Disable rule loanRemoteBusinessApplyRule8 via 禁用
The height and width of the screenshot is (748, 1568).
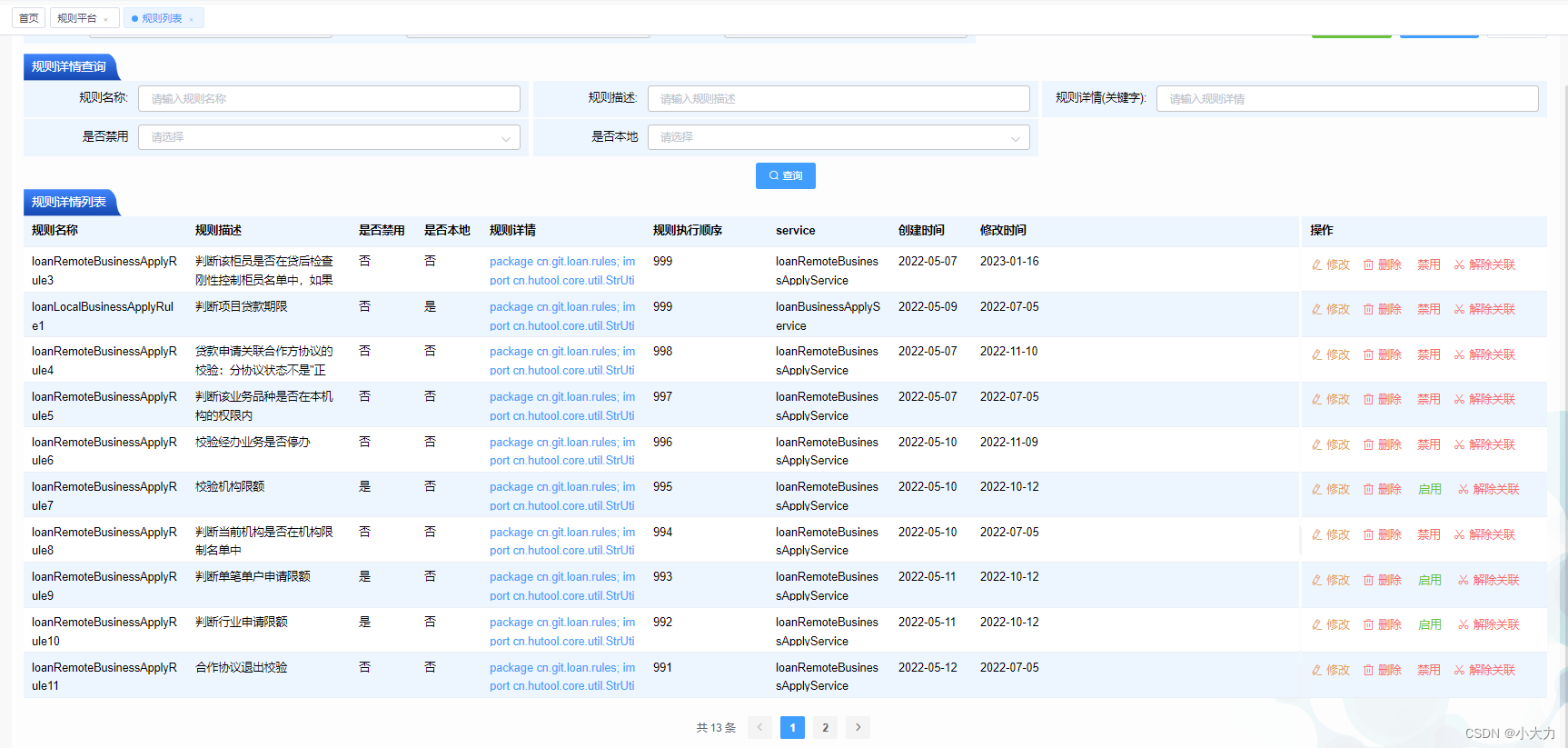[1429, 534]
